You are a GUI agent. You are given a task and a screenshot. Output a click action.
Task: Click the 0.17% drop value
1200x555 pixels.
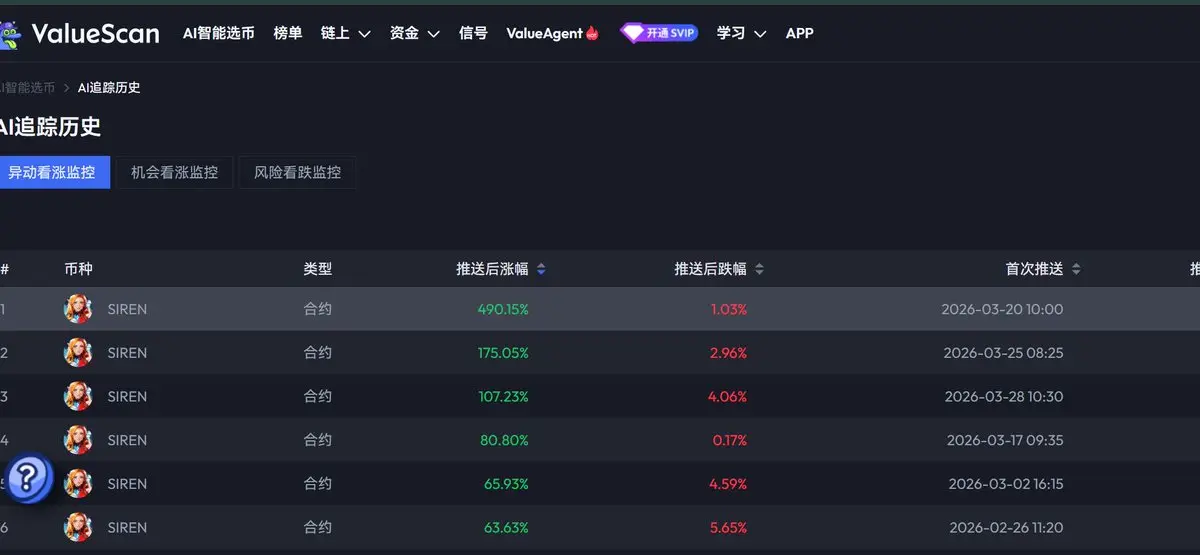click(729, 440)
